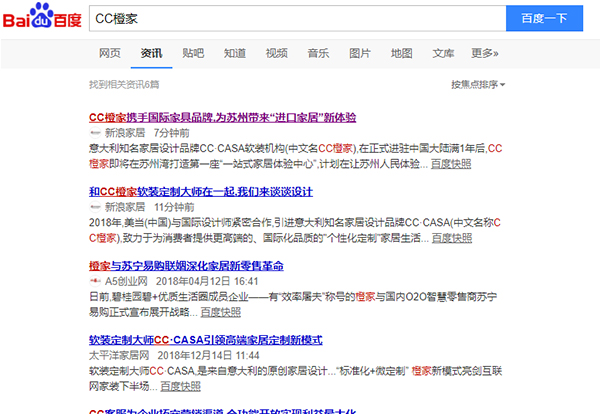The image size is (600, 414).
Task: Select the 视频 tab
Action: [x=276, y=53]
